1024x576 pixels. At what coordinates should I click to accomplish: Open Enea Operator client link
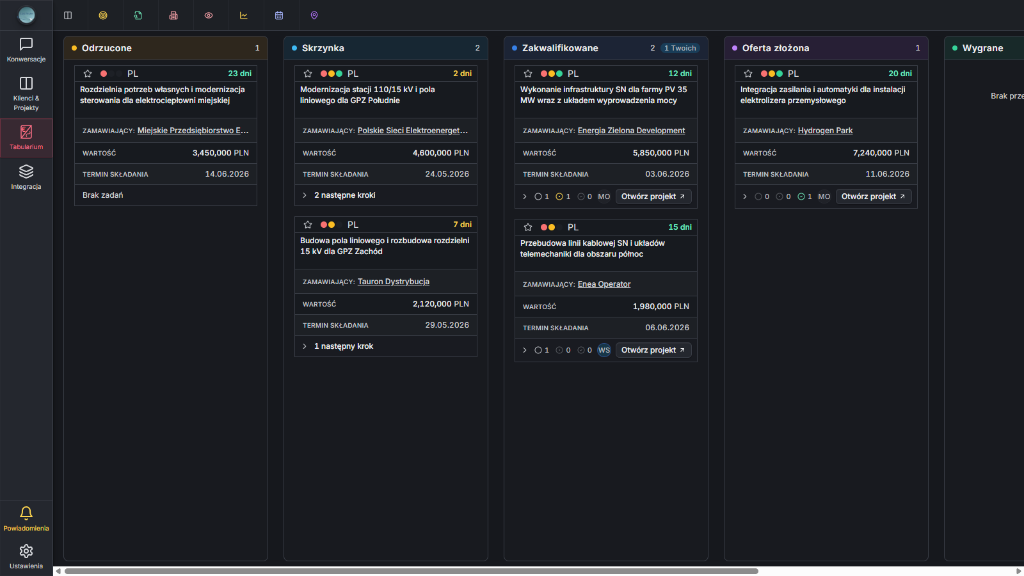tap(604, 284)
